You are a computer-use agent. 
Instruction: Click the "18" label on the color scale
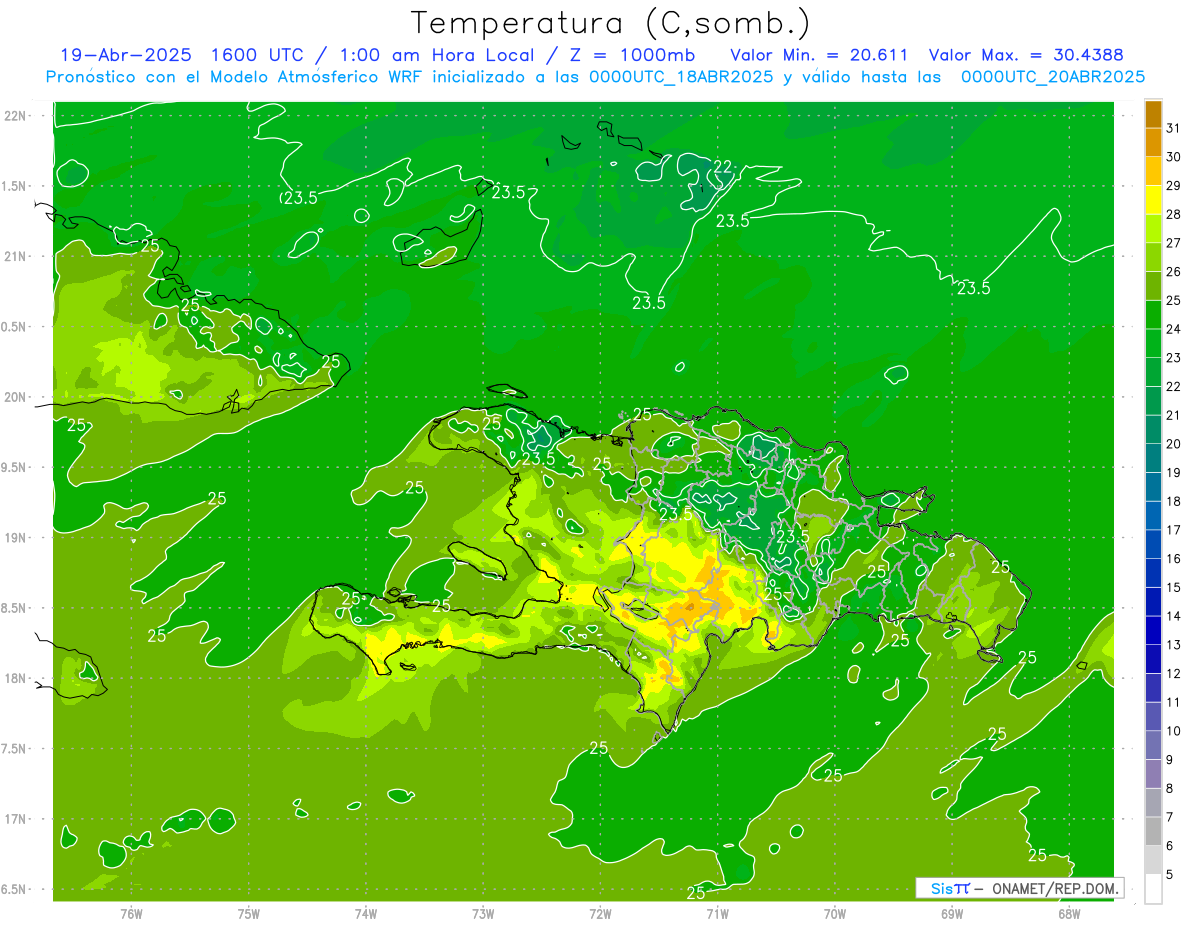pyautogui.click(x=1174, y=501)
